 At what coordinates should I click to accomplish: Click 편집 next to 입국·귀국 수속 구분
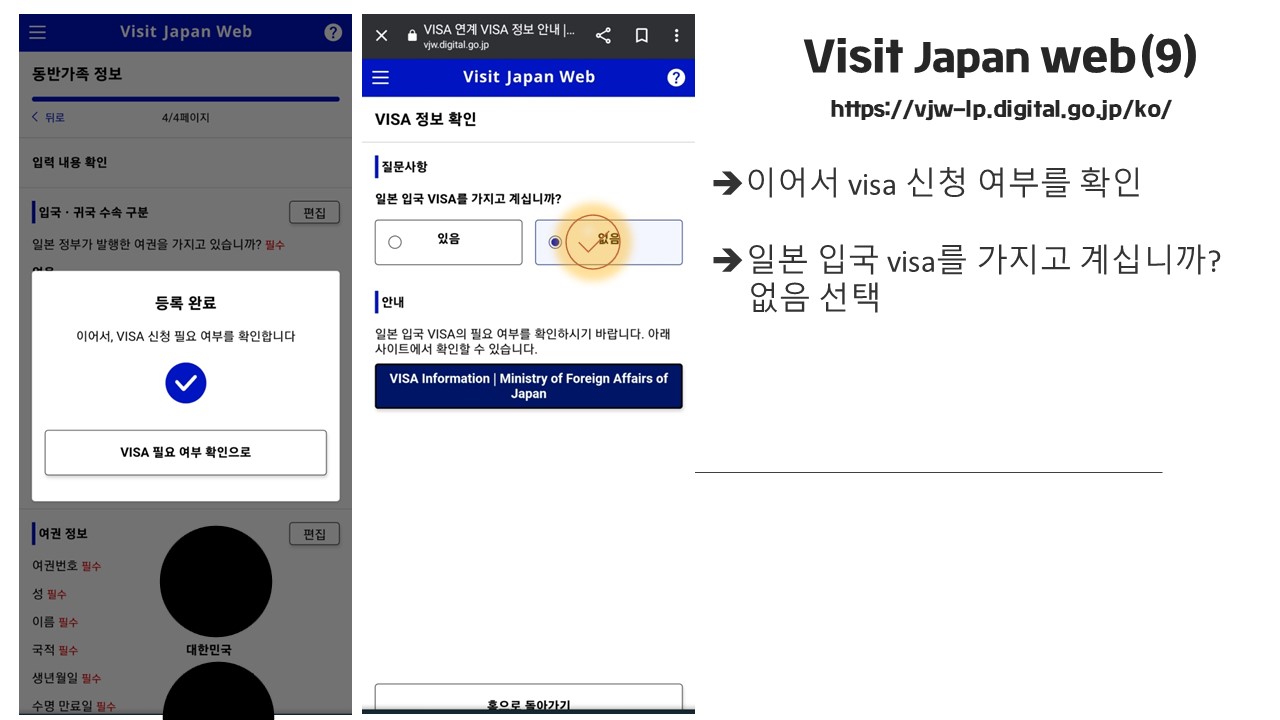tap(314, 213)
